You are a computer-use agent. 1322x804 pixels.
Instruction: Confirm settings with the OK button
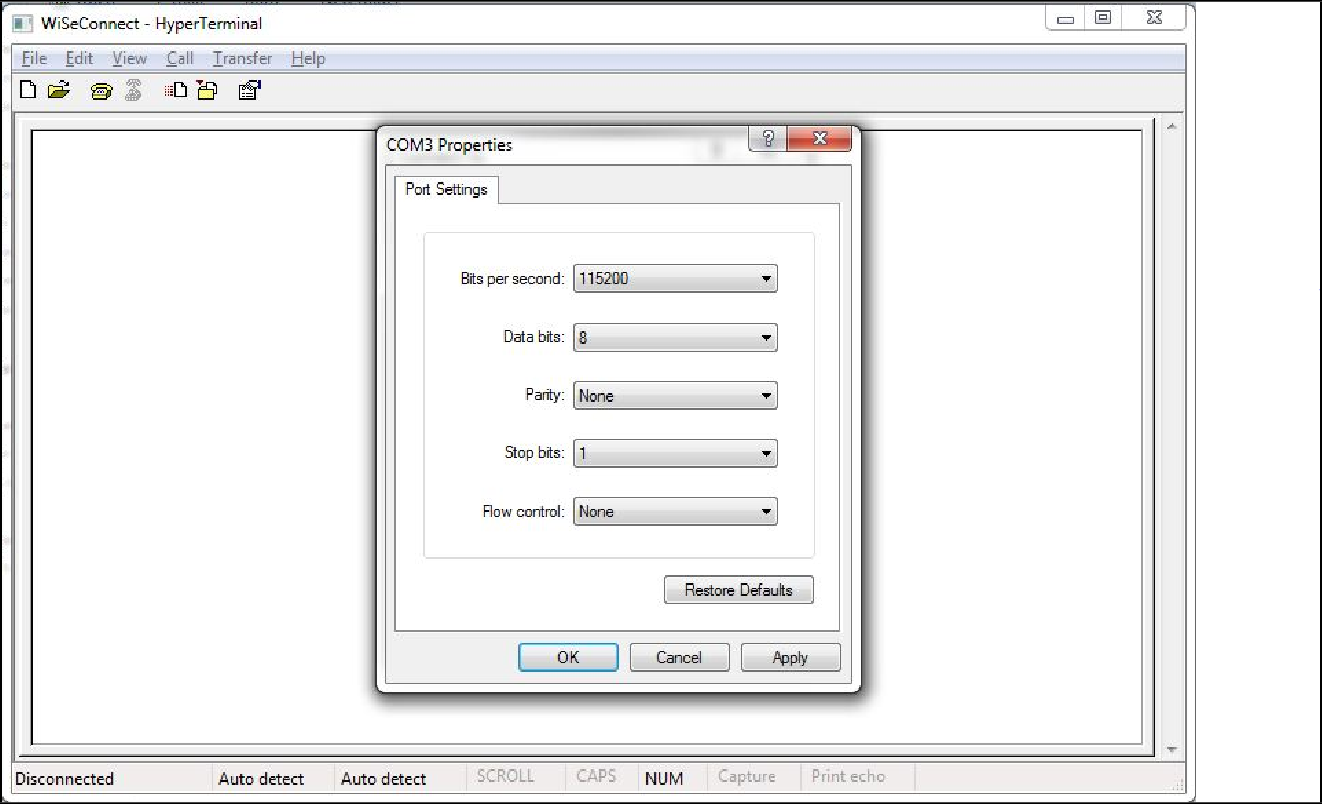coord(568,657)
